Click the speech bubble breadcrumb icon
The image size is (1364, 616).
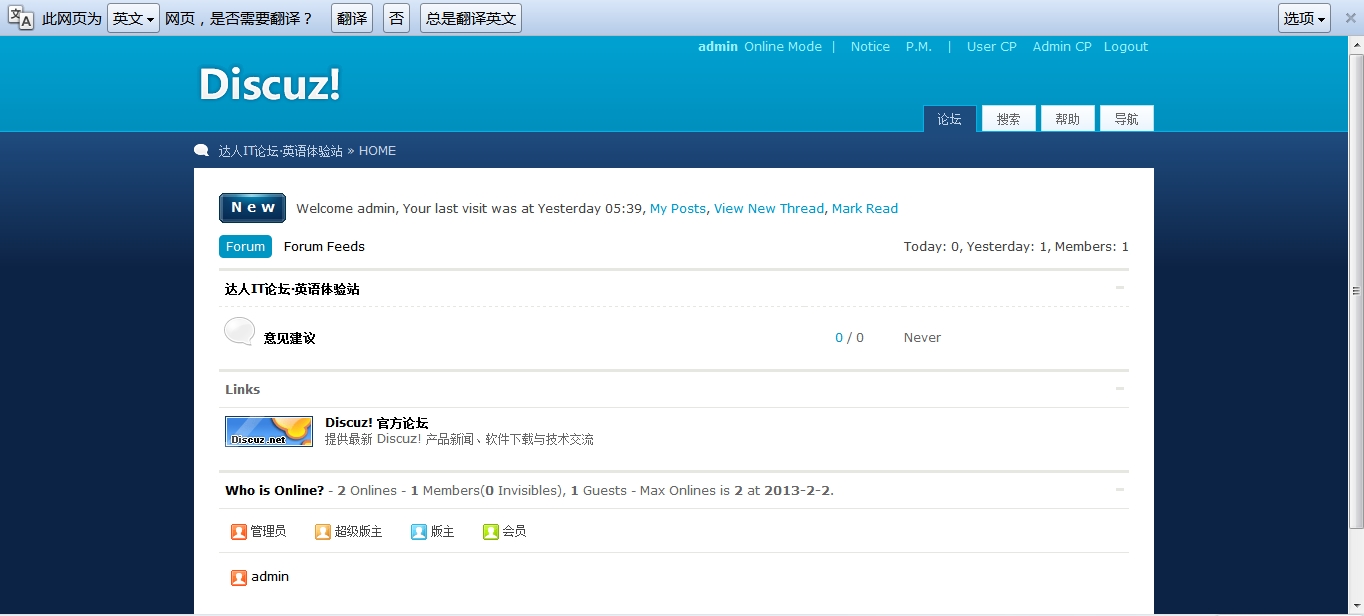click(x=202, y=151)
